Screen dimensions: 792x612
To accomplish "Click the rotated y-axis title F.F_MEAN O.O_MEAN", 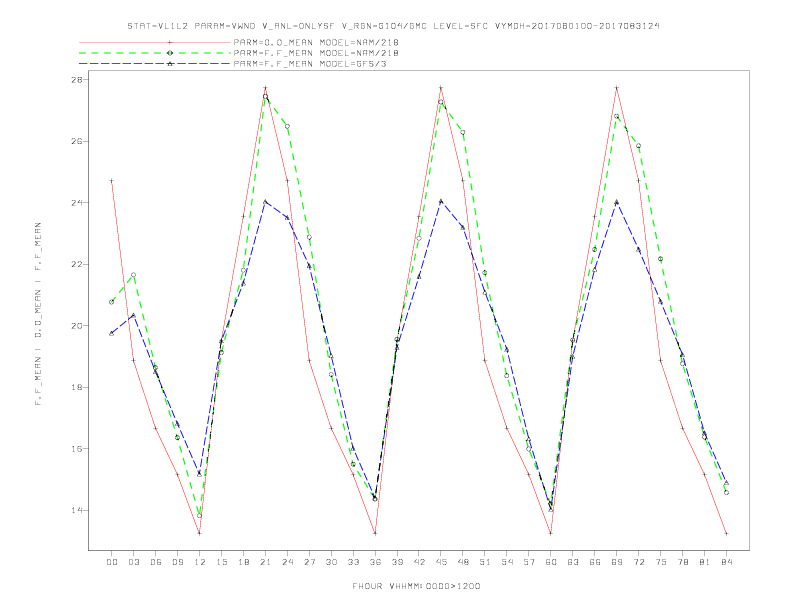I will point(38,314).
